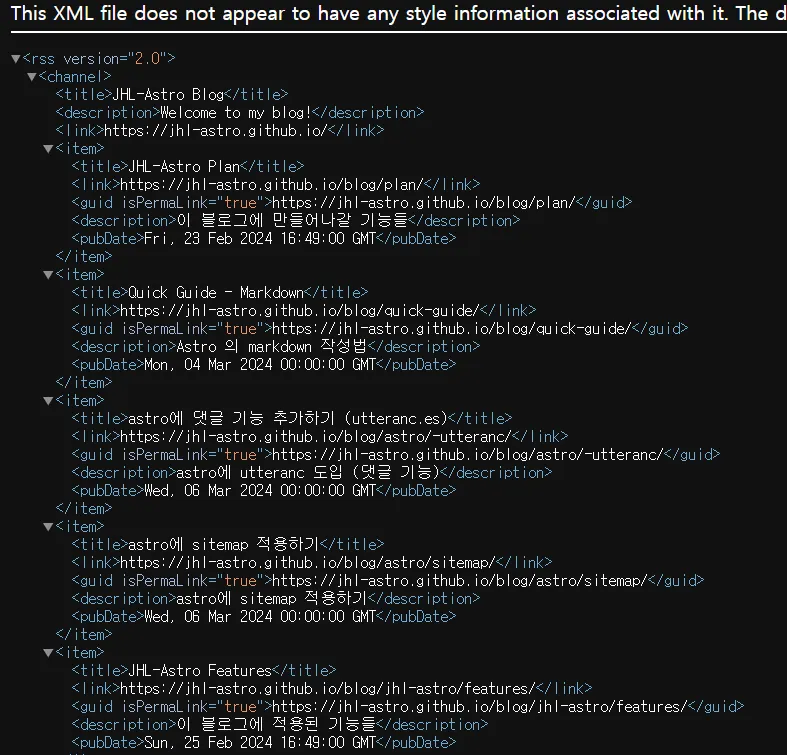Collapse the rss version 2.0 root node
The width and height of the screenshot is (787, 755).
pyautogui.click(x=16, y=59)
